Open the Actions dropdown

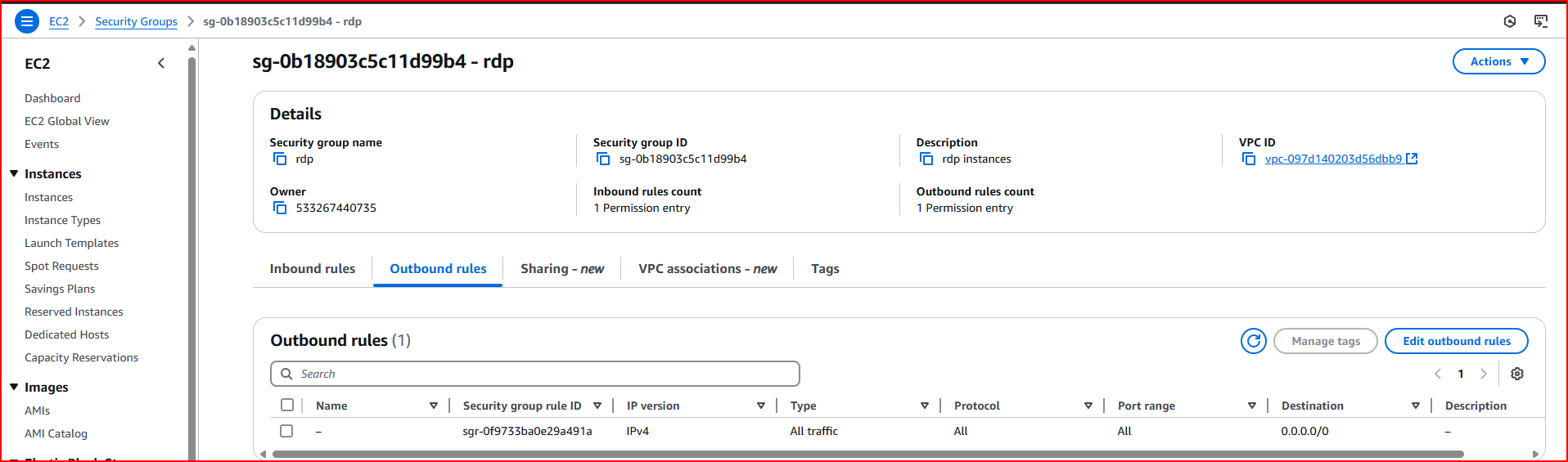click(1498, 61)
